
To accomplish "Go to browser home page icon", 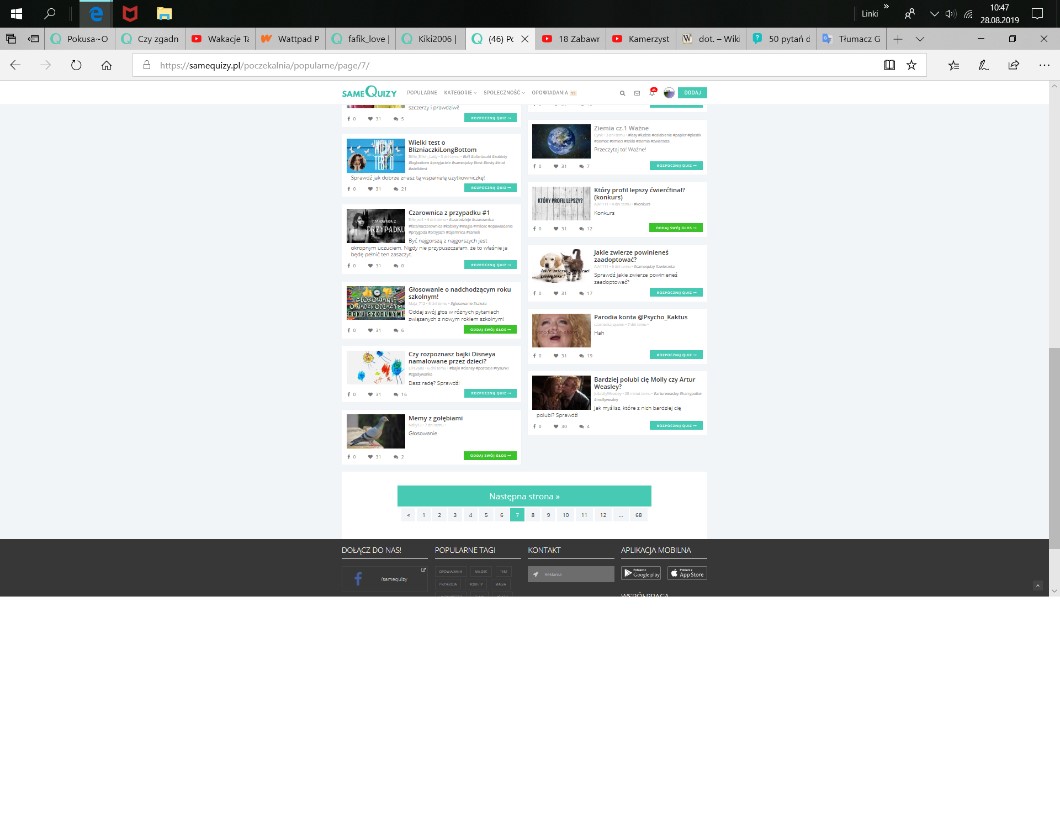I will (107, 65).
